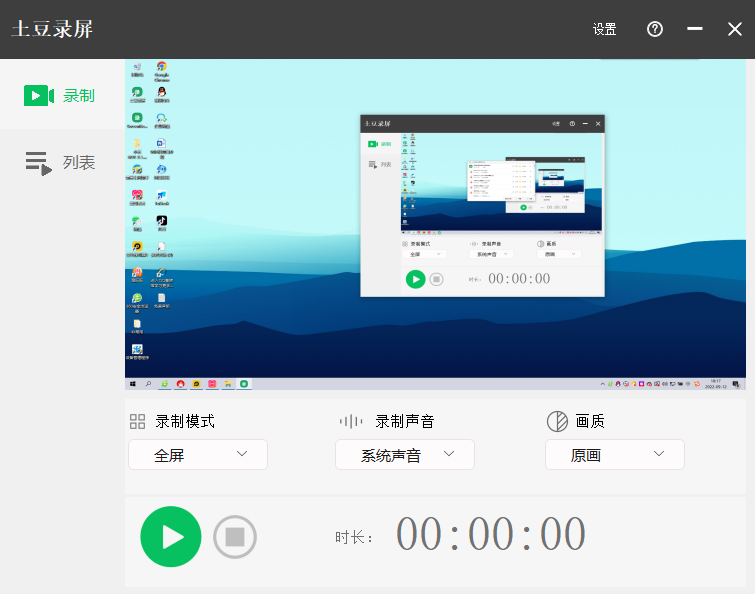Open the 系统声音 audio source dropdown
This screenshot has height=594, width=755.
[x=404, y=455]
